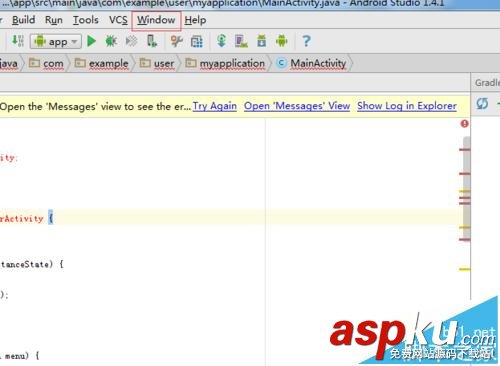The image size is (500, 366).
Task: Select the com breadcrumb folder
Action: coord(46,63)
